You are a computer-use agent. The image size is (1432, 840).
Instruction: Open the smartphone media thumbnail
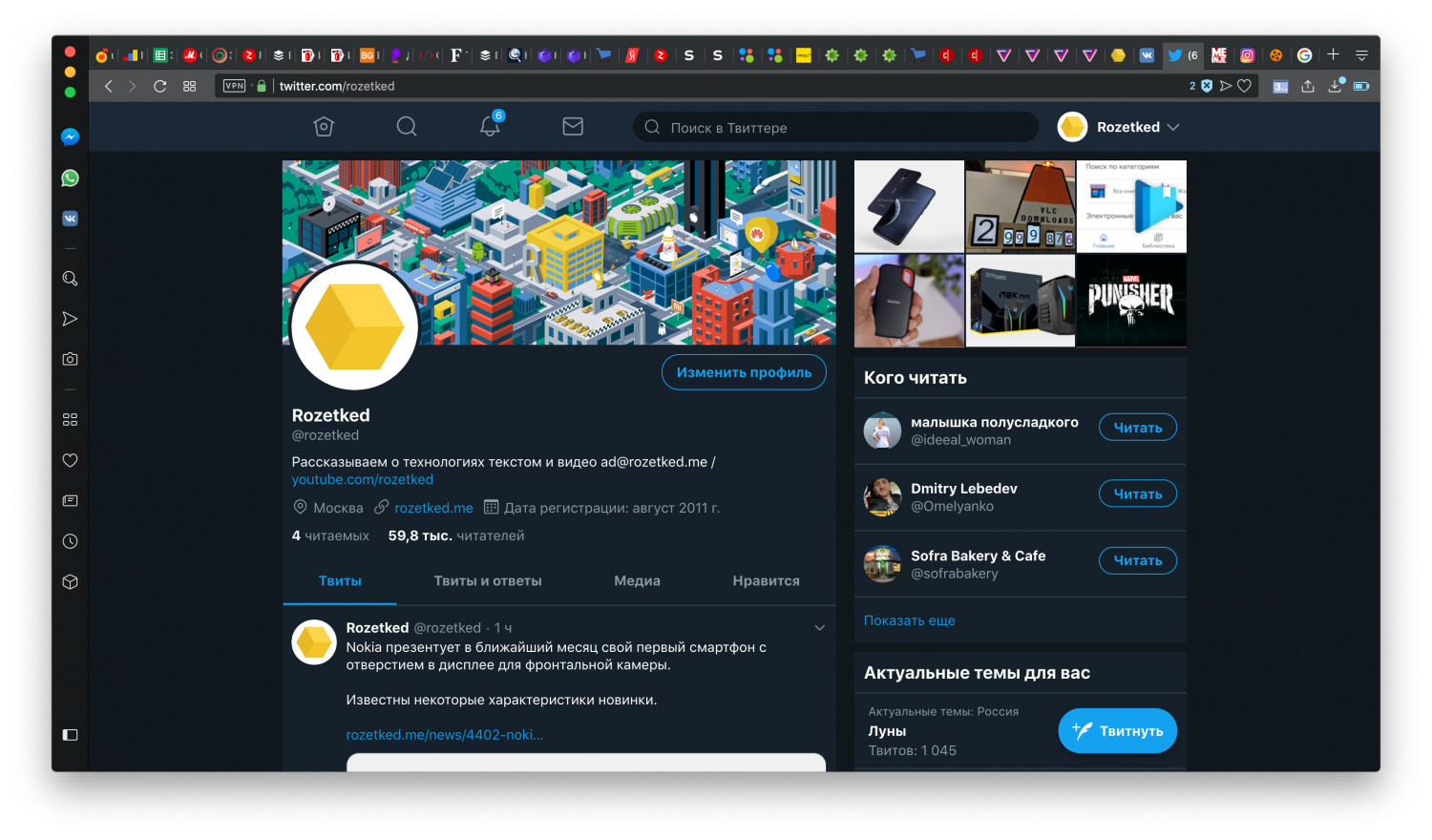[909, 206]
